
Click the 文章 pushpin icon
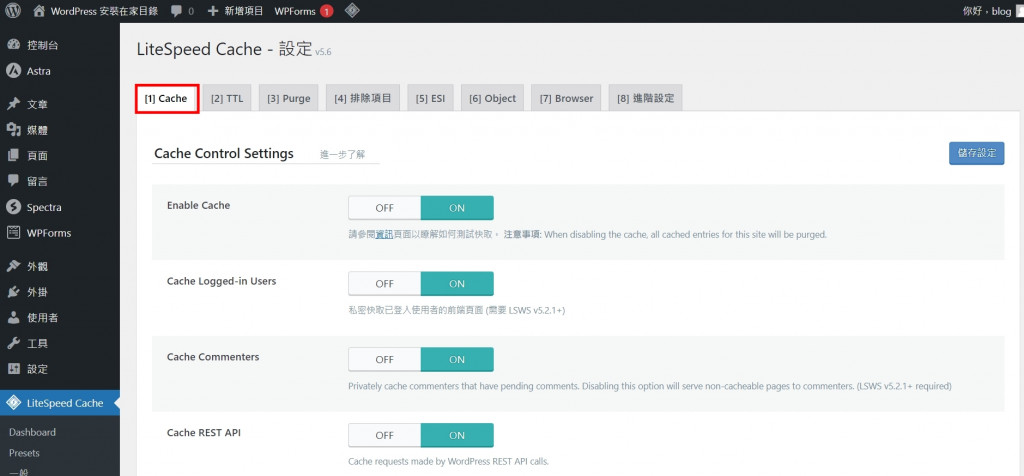(13, 104)
